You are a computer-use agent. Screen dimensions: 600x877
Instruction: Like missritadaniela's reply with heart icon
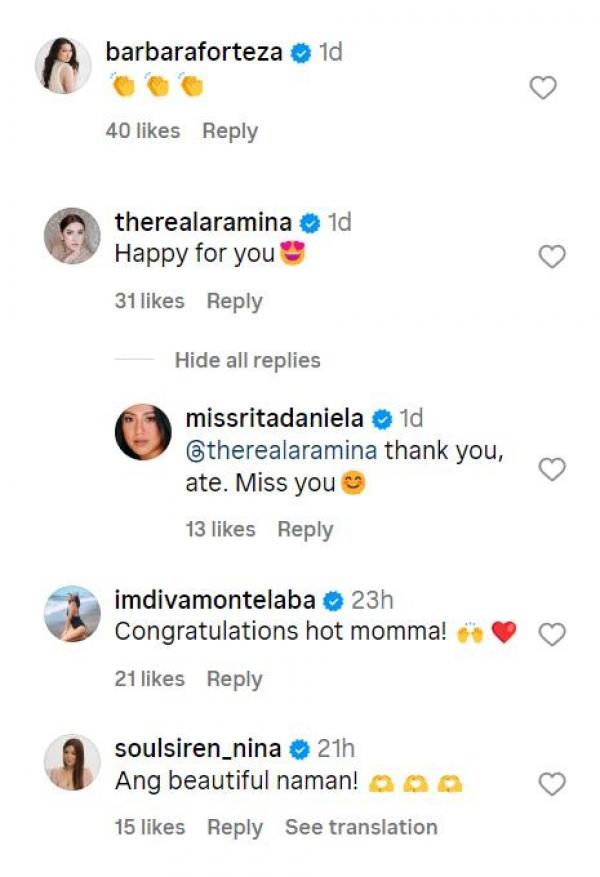coord(552,469)
